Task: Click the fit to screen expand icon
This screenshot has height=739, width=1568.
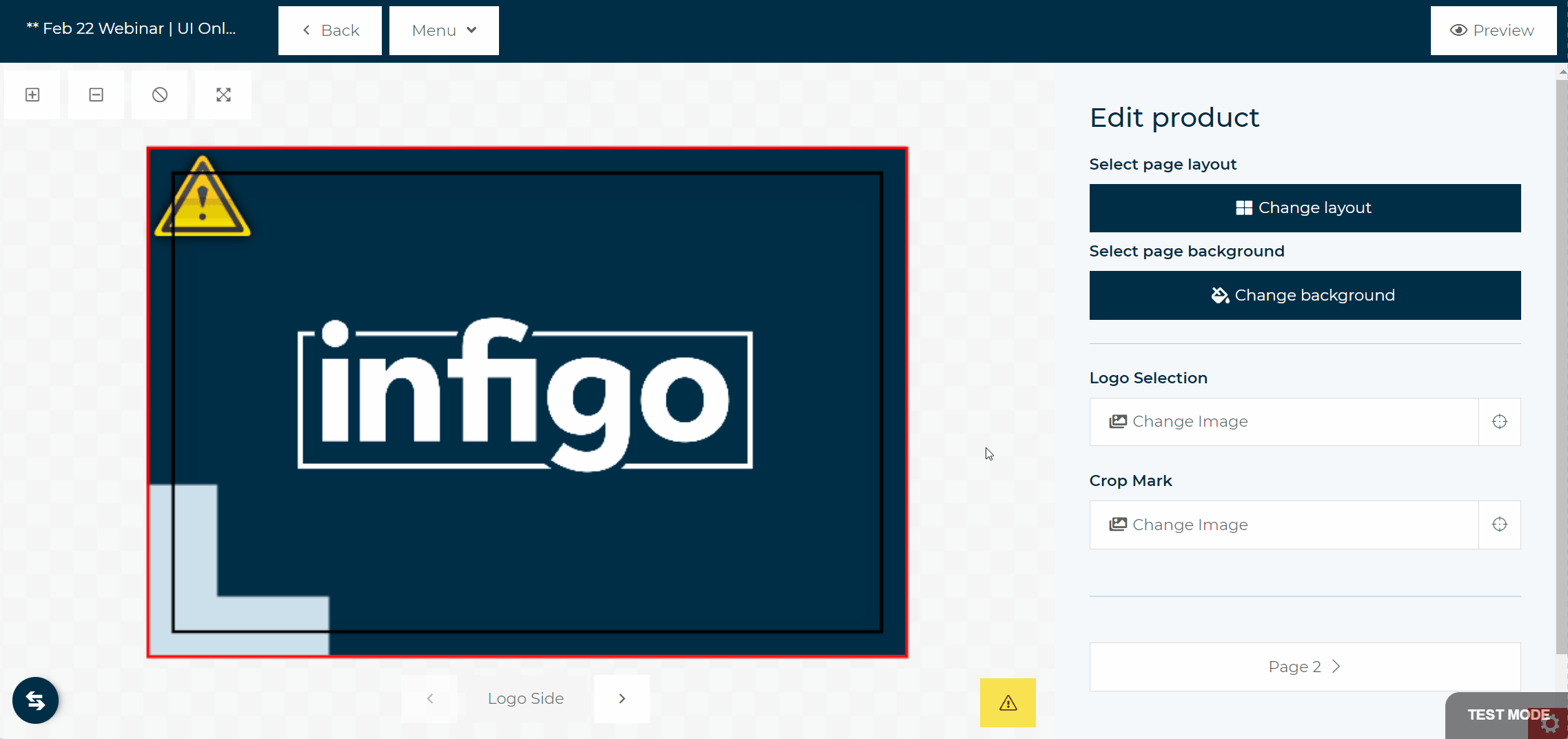Action: point(223,94)
